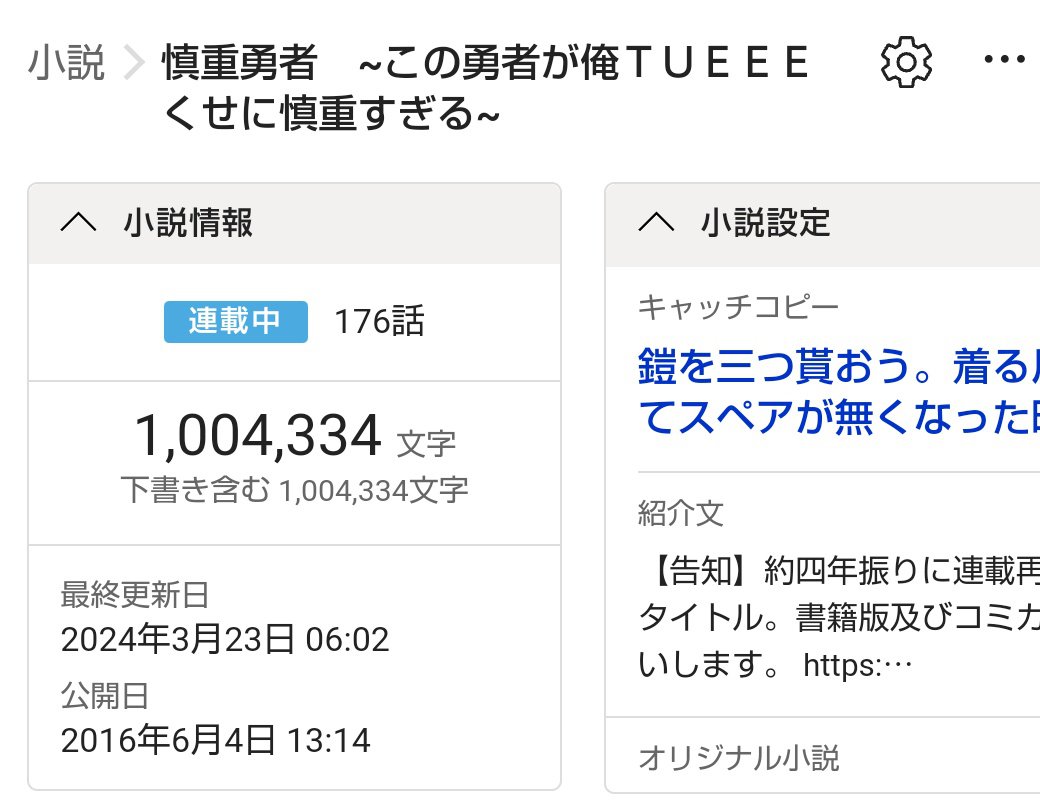Screen dimensions: 1040x807
Task: Click the breadcrumb separator arrow after 小説
Action: pos(133,64)
